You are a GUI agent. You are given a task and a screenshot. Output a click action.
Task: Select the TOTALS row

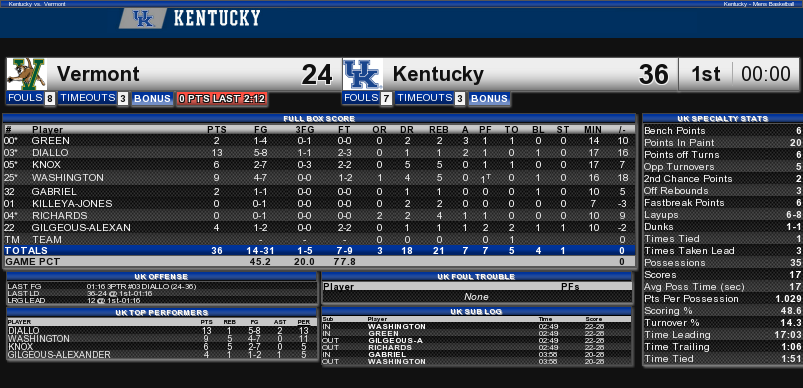coord(320,251)
